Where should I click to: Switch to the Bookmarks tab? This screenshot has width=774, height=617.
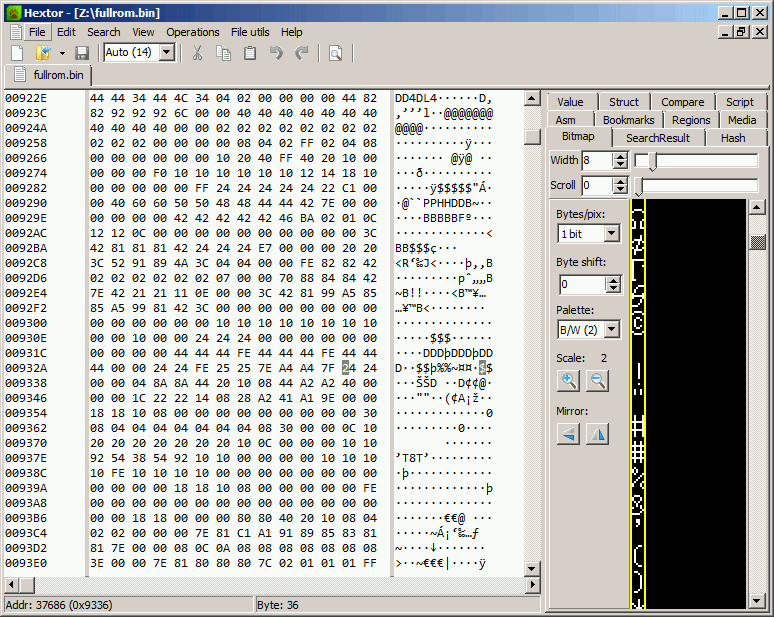tap(628, 120)
